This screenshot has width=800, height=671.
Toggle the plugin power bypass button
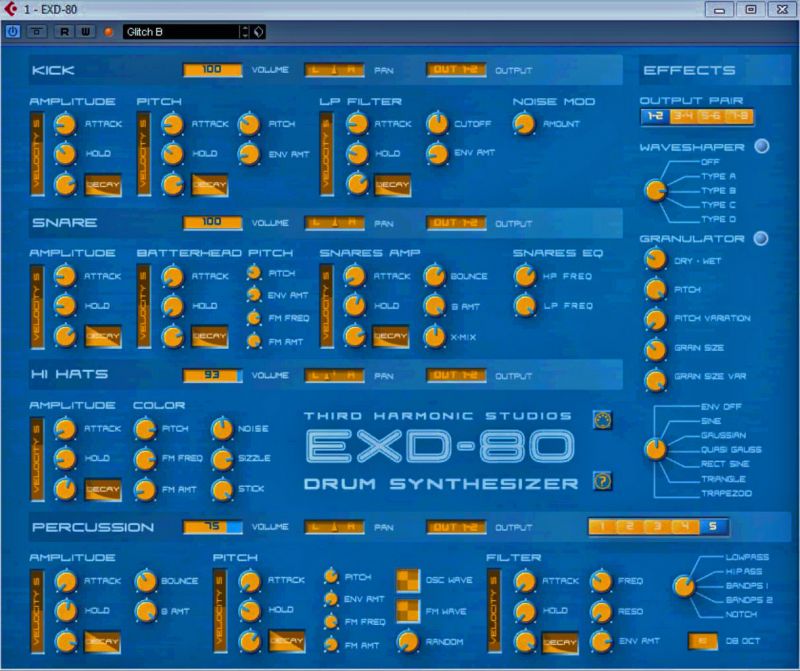[13, 32]
